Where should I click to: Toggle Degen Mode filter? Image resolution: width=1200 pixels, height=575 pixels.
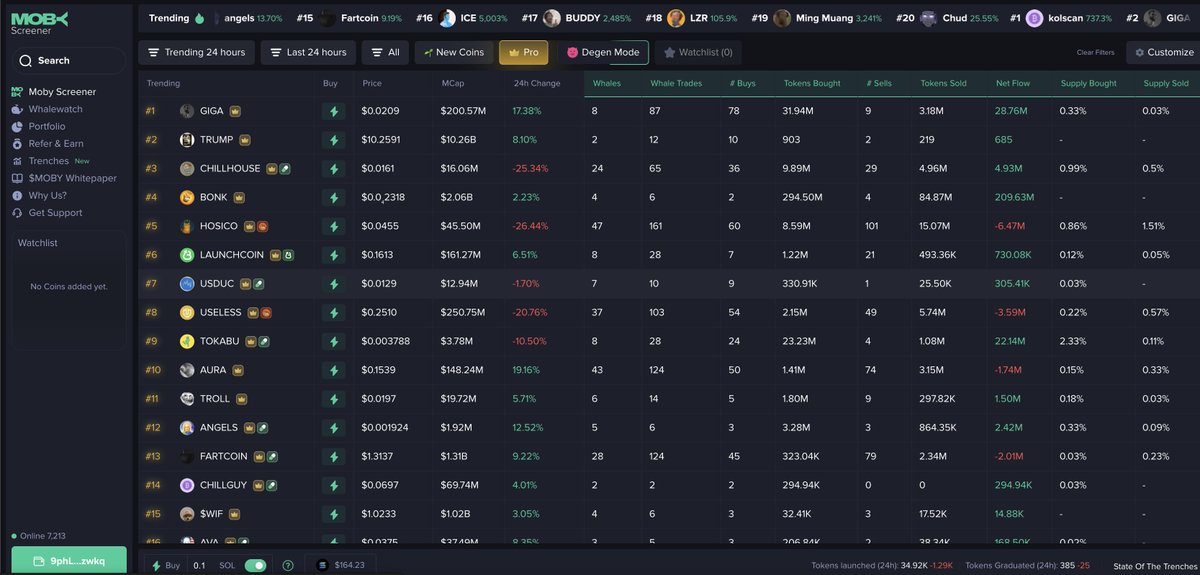click(603, 53)
